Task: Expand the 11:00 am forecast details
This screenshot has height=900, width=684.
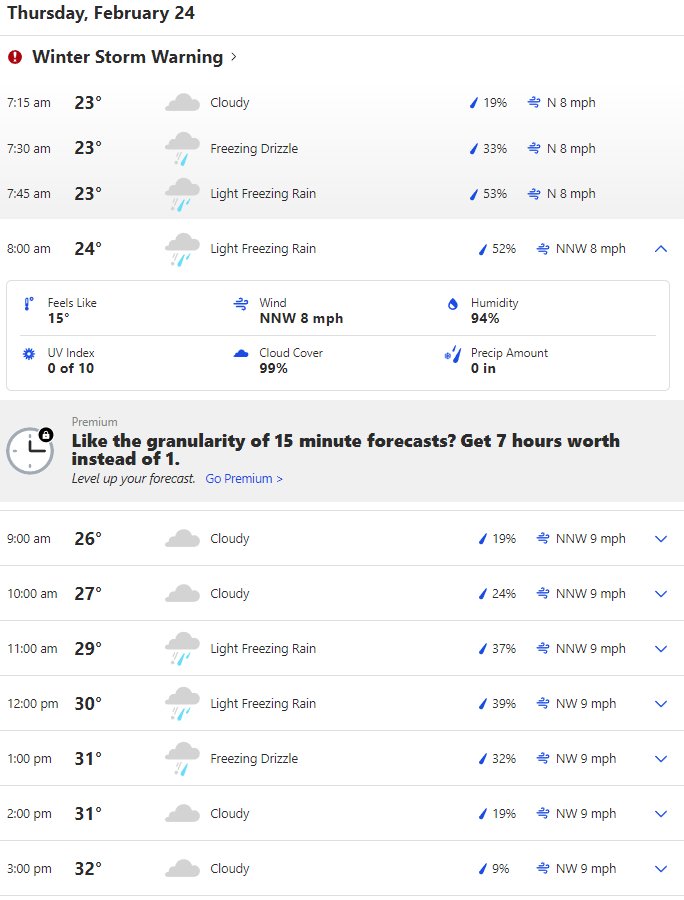Action: 660,649
